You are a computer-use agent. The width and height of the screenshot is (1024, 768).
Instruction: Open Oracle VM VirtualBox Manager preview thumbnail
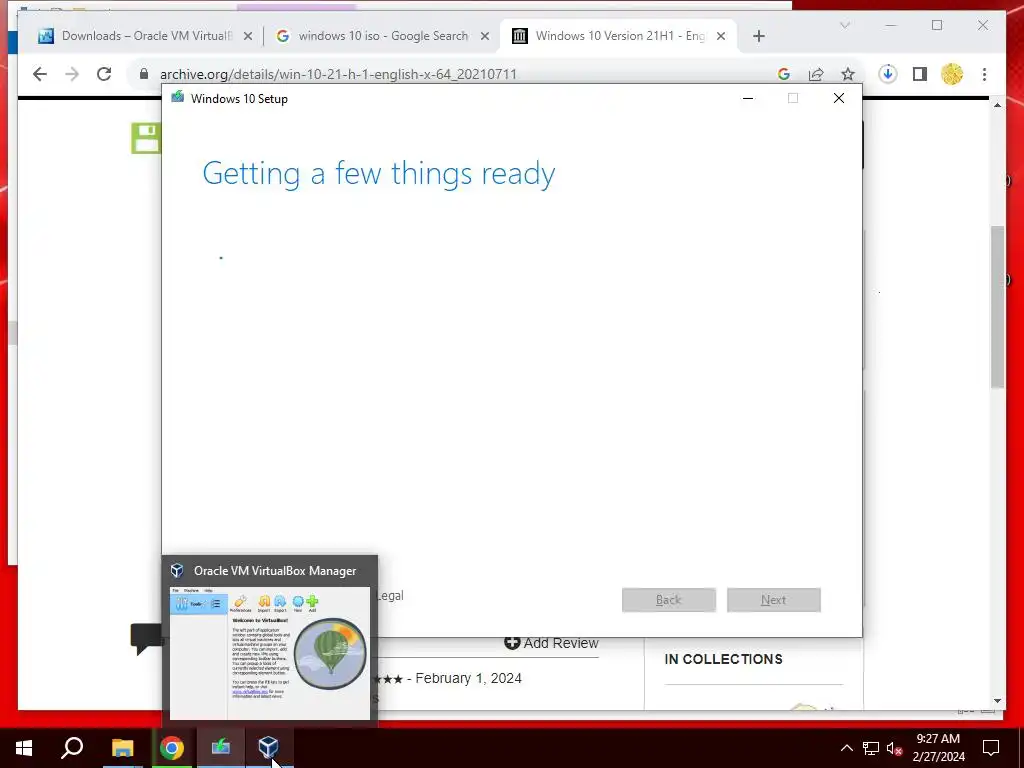tap(270, 653)
